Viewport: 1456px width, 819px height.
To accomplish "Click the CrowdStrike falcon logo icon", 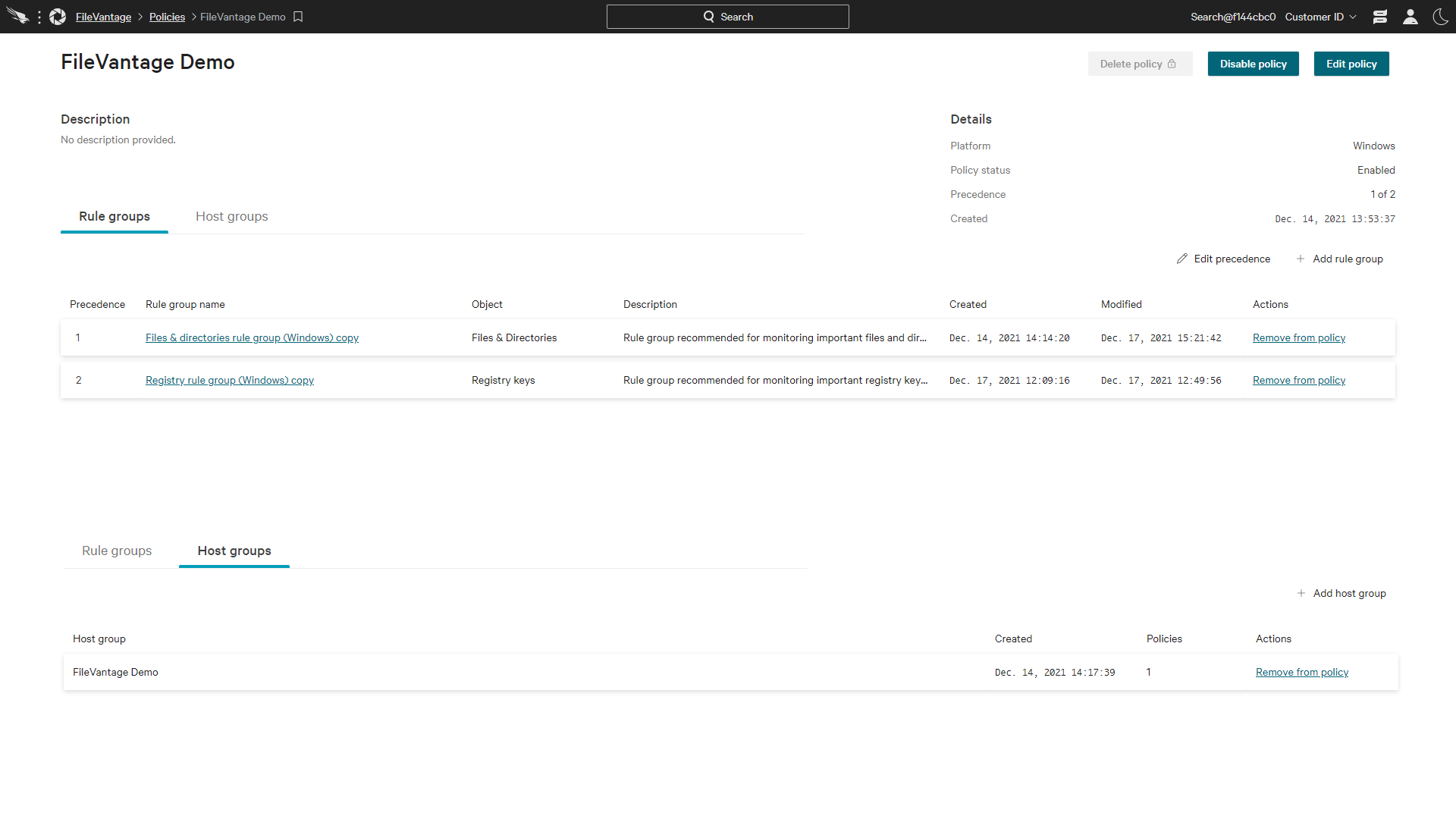I will click(x=17, y=16).
